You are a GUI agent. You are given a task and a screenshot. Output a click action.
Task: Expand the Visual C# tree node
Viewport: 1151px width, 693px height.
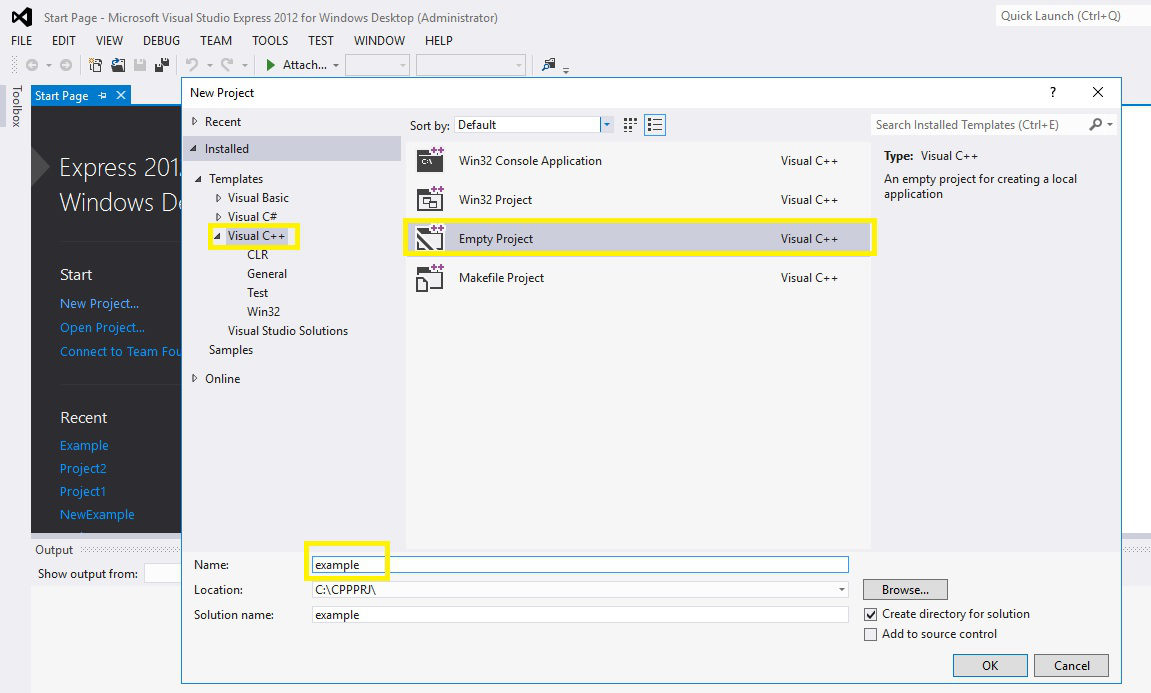click(218, 217)
